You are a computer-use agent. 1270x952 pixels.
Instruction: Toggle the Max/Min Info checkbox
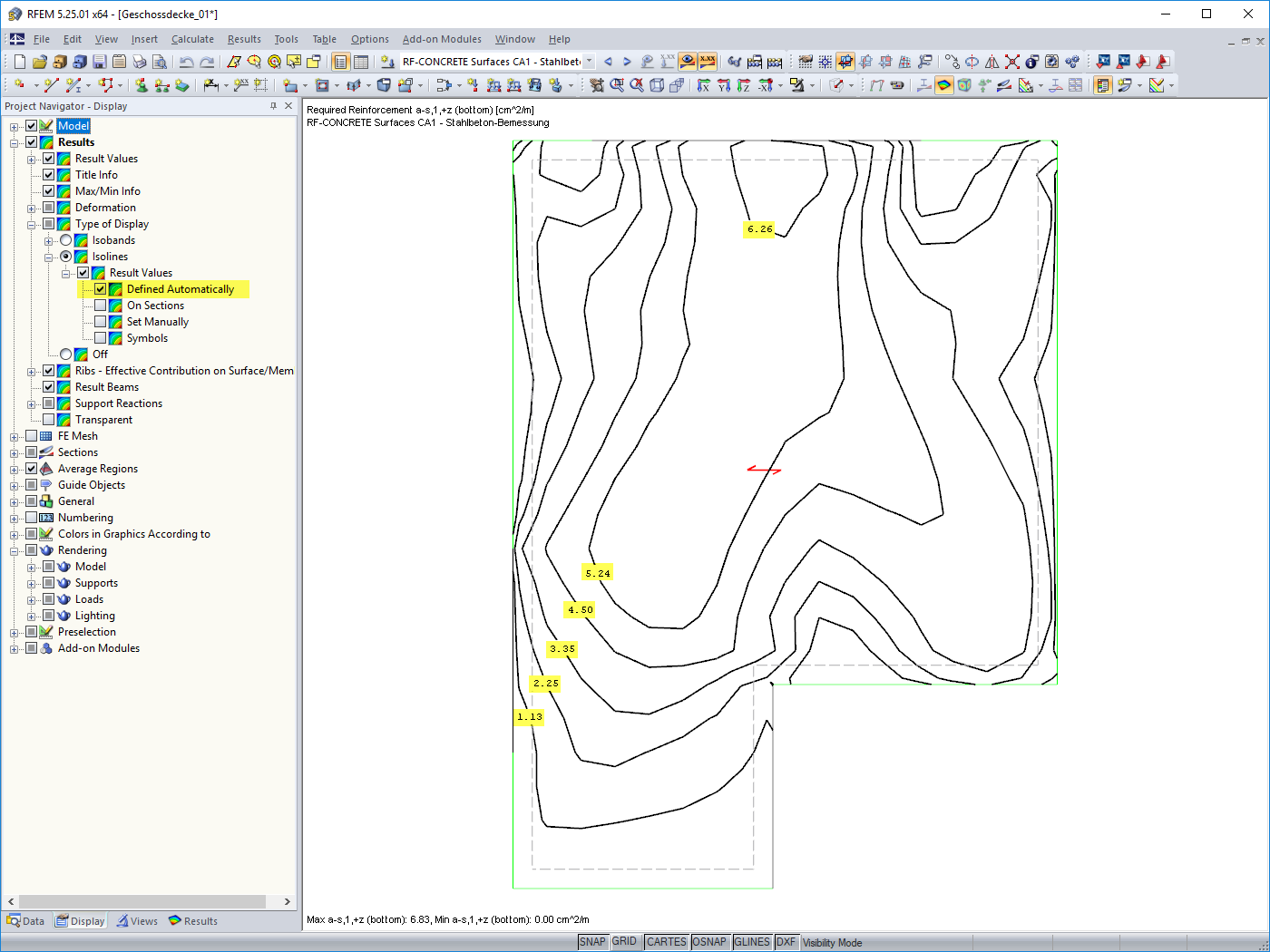[49, 191]
